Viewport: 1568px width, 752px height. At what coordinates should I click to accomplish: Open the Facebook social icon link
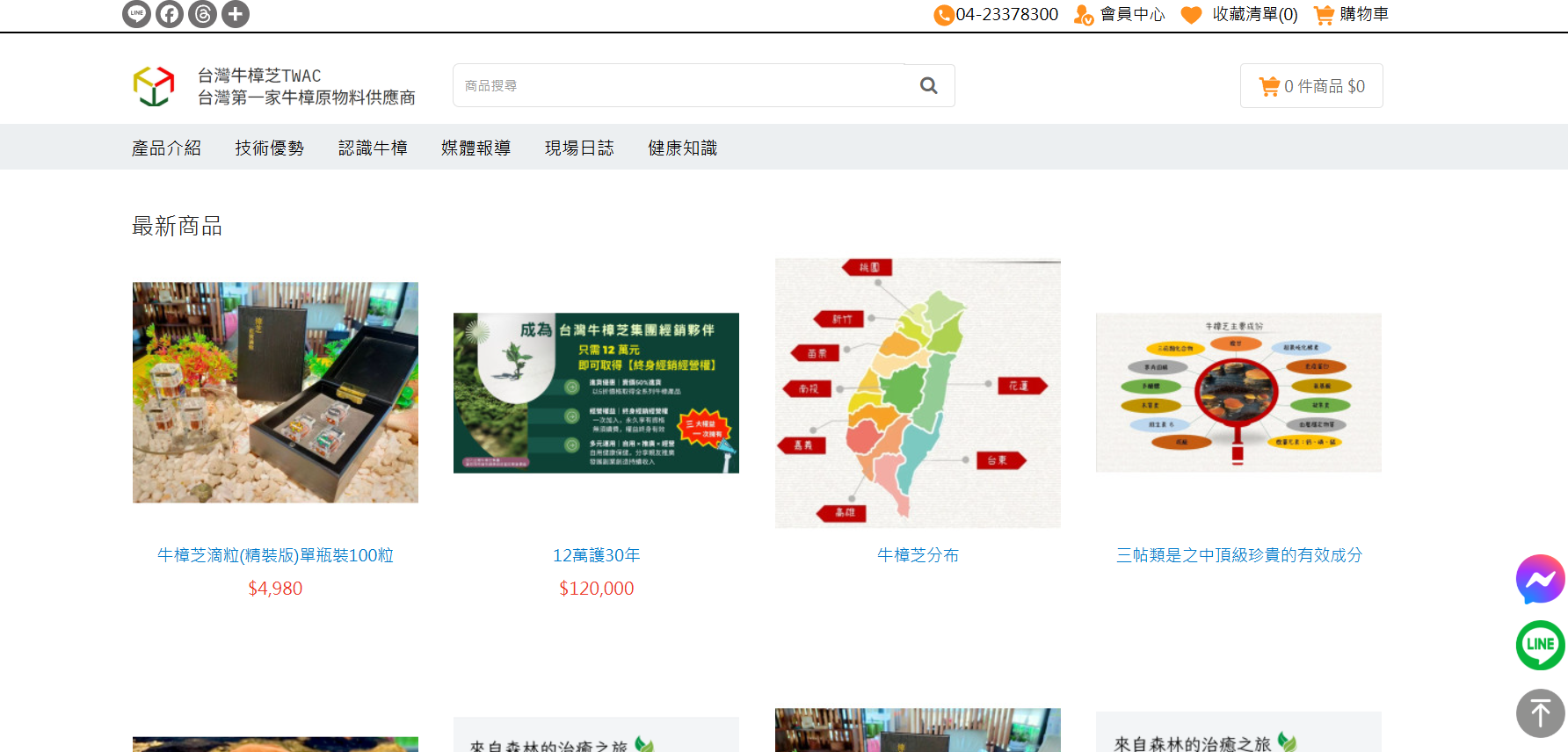point(170,14)
